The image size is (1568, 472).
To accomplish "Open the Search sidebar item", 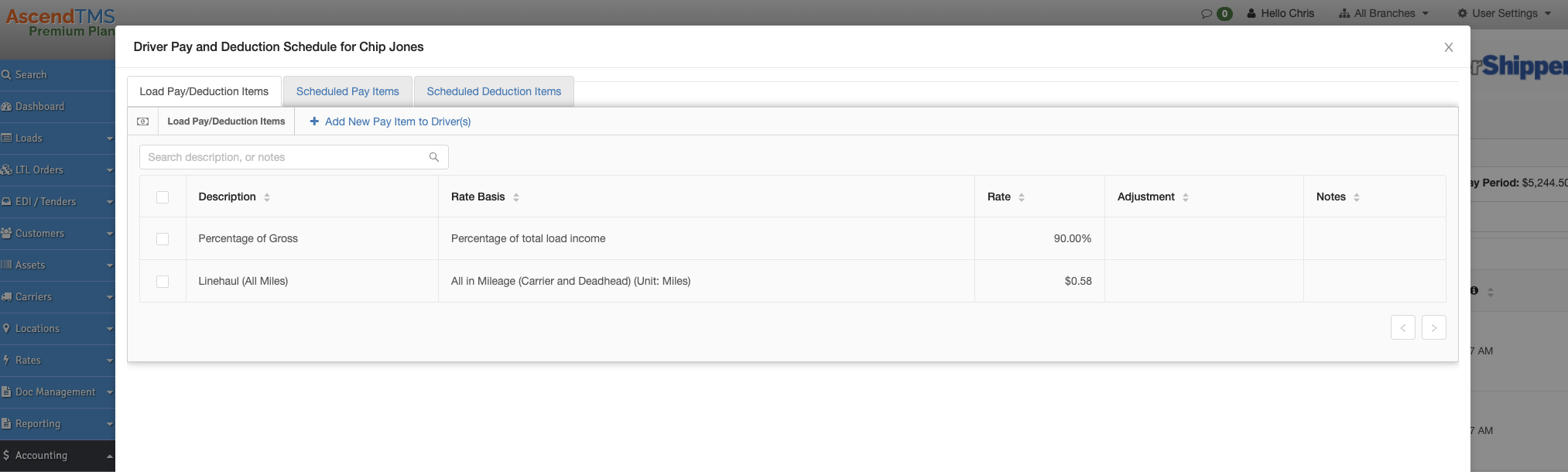I will point(57,75).
